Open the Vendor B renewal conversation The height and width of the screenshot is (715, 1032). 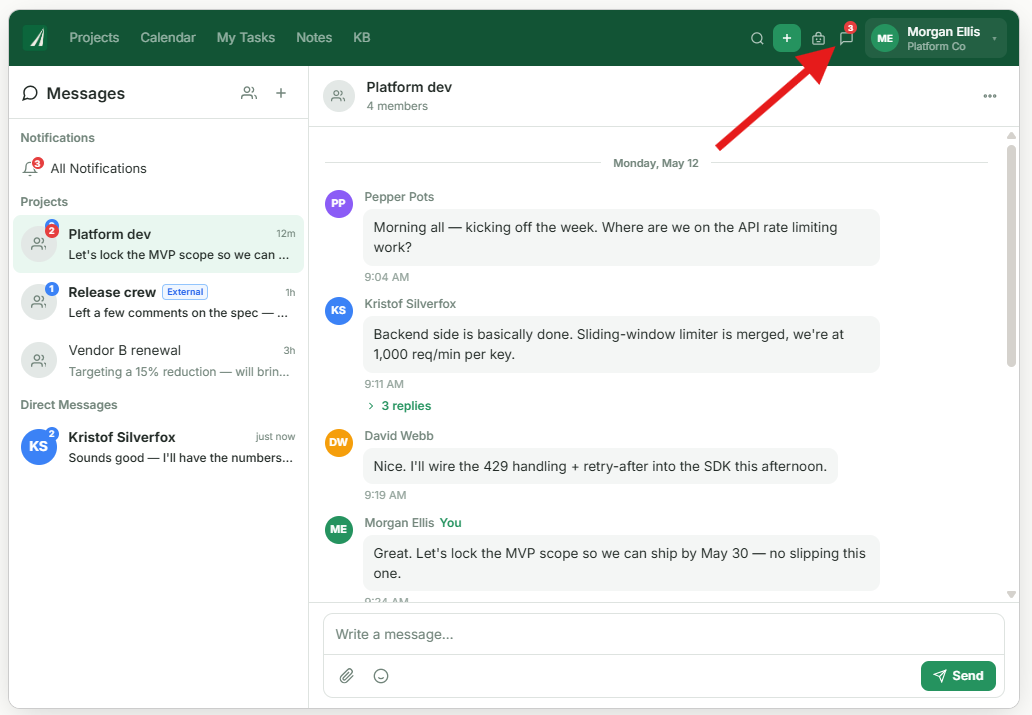(x=158, y=361)
